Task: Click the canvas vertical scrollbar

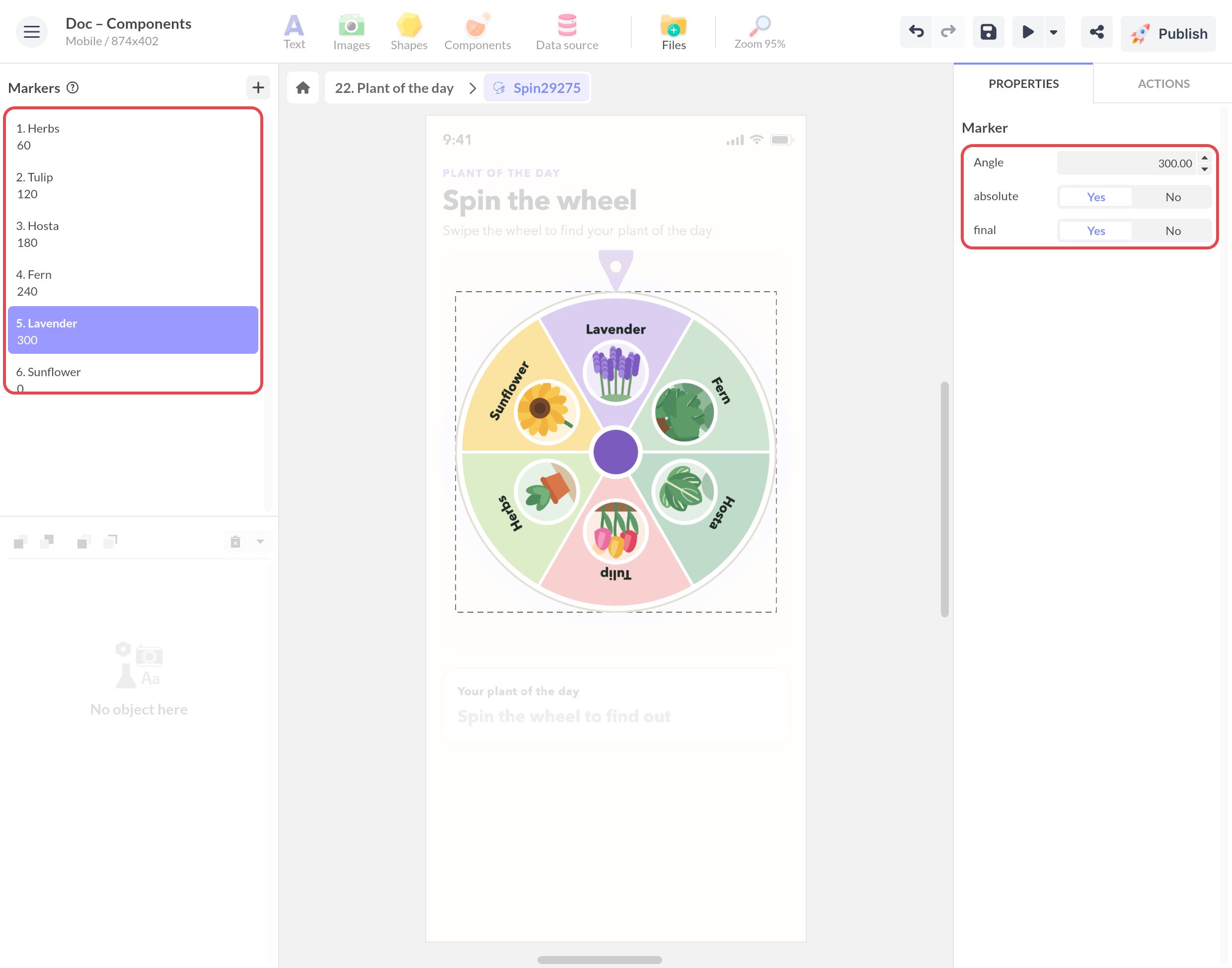Action: pos(944,499)
